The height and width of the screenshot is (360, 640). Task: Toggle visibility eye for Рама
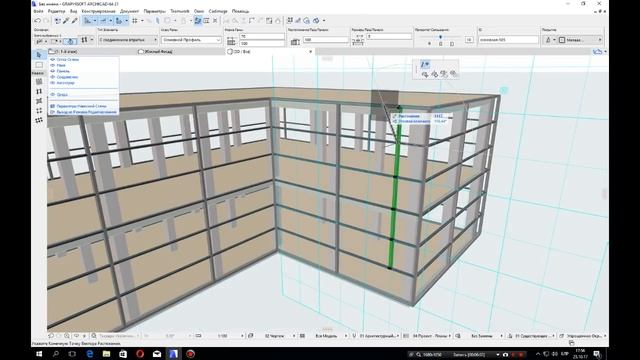click(52, 65)
